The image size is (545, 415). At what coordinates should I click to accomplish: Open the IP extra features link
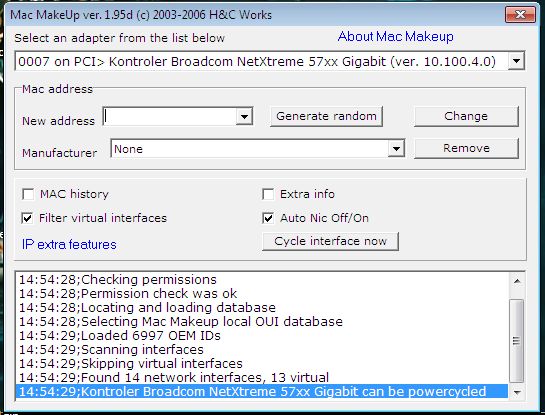pos(69,244)
